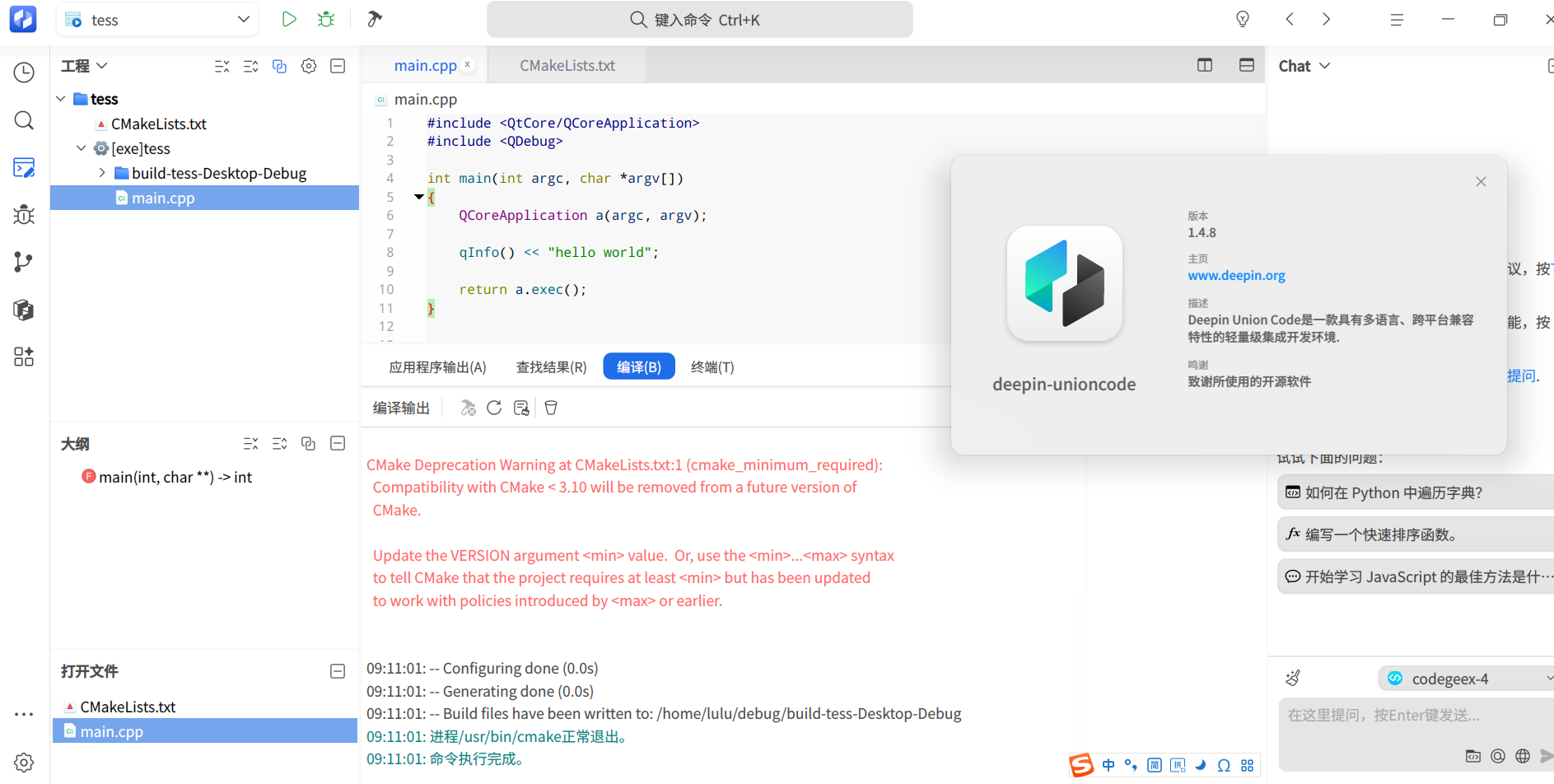Switch to the CMakeLists.txt editor tab
Viewport: 1554px width, 784px height.
pyautogui.click(x=567, y=65)
